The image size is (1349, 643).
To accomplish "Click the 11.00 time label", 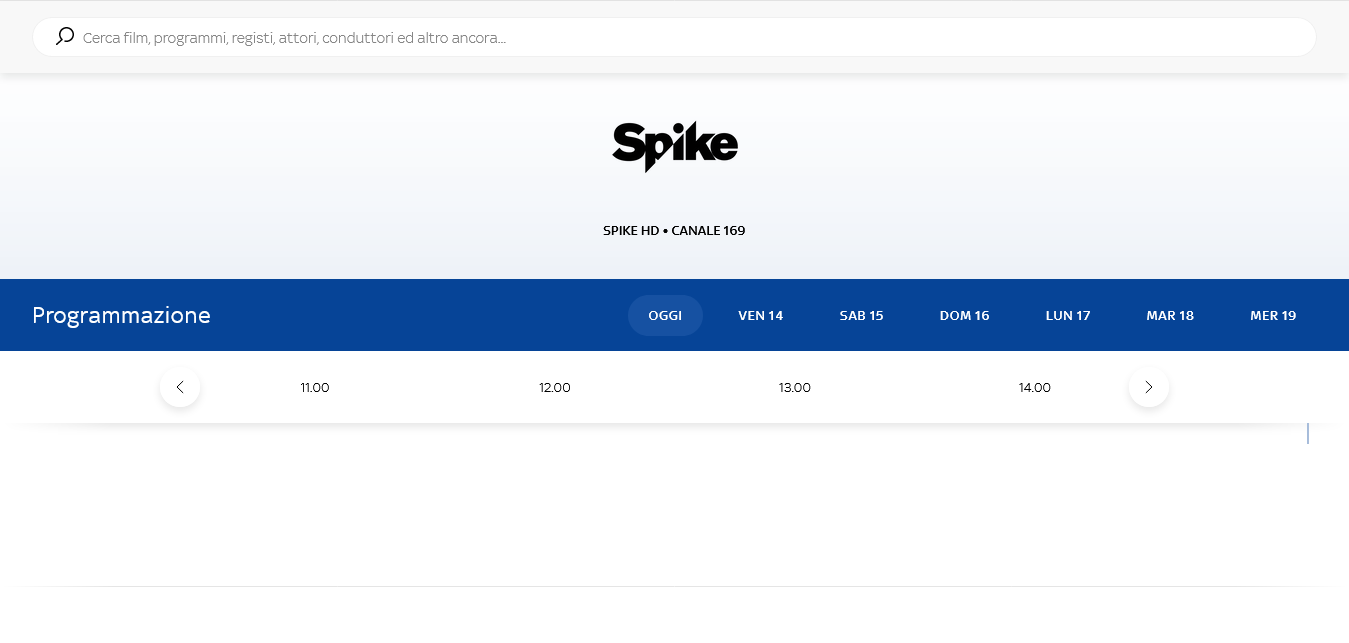I will pyautogui.click(x=315, y=388).
